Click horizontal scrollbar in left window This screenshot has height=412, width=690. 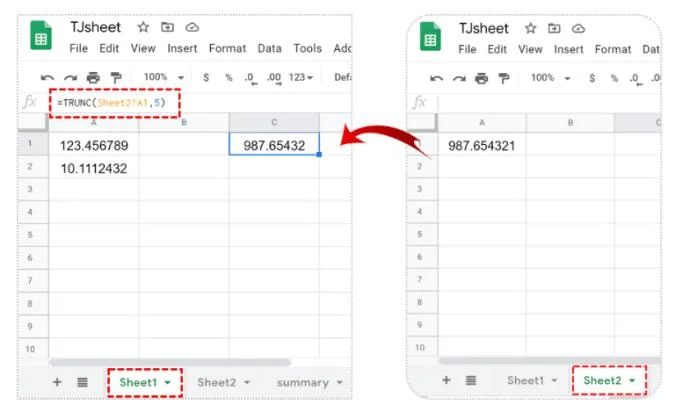170,362
